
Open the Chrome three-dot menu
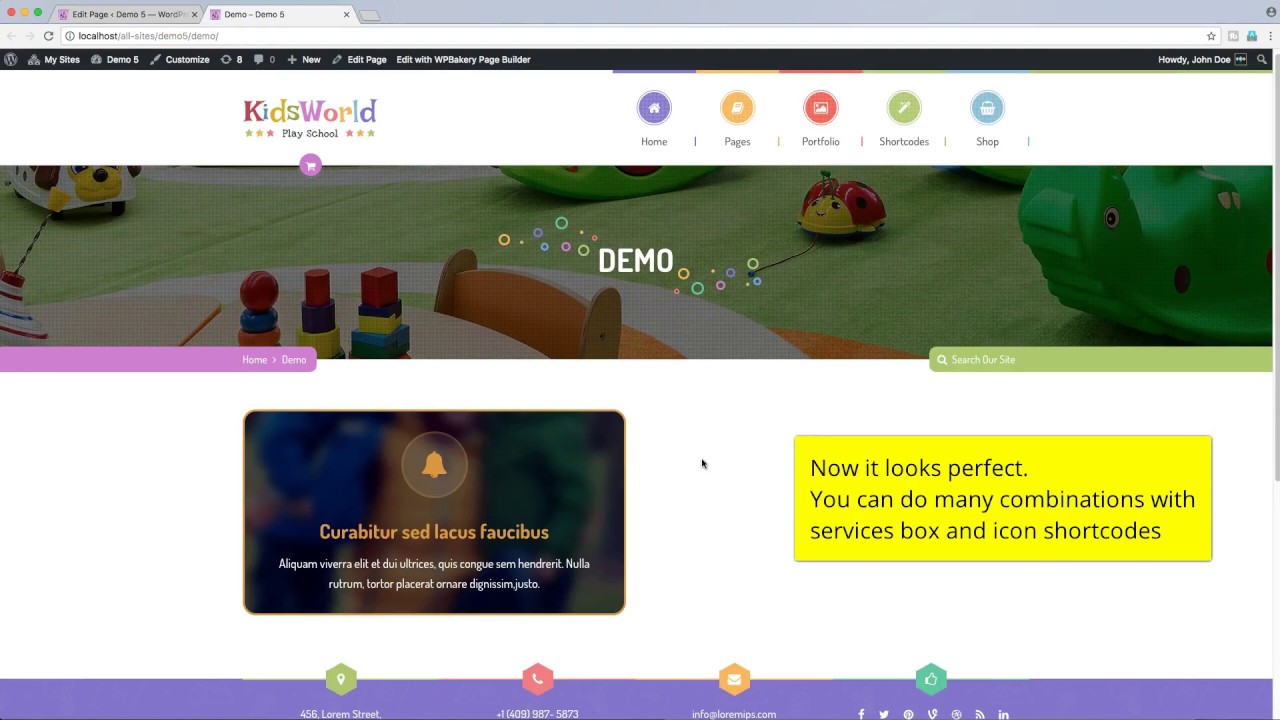[x=1270, y=36]
